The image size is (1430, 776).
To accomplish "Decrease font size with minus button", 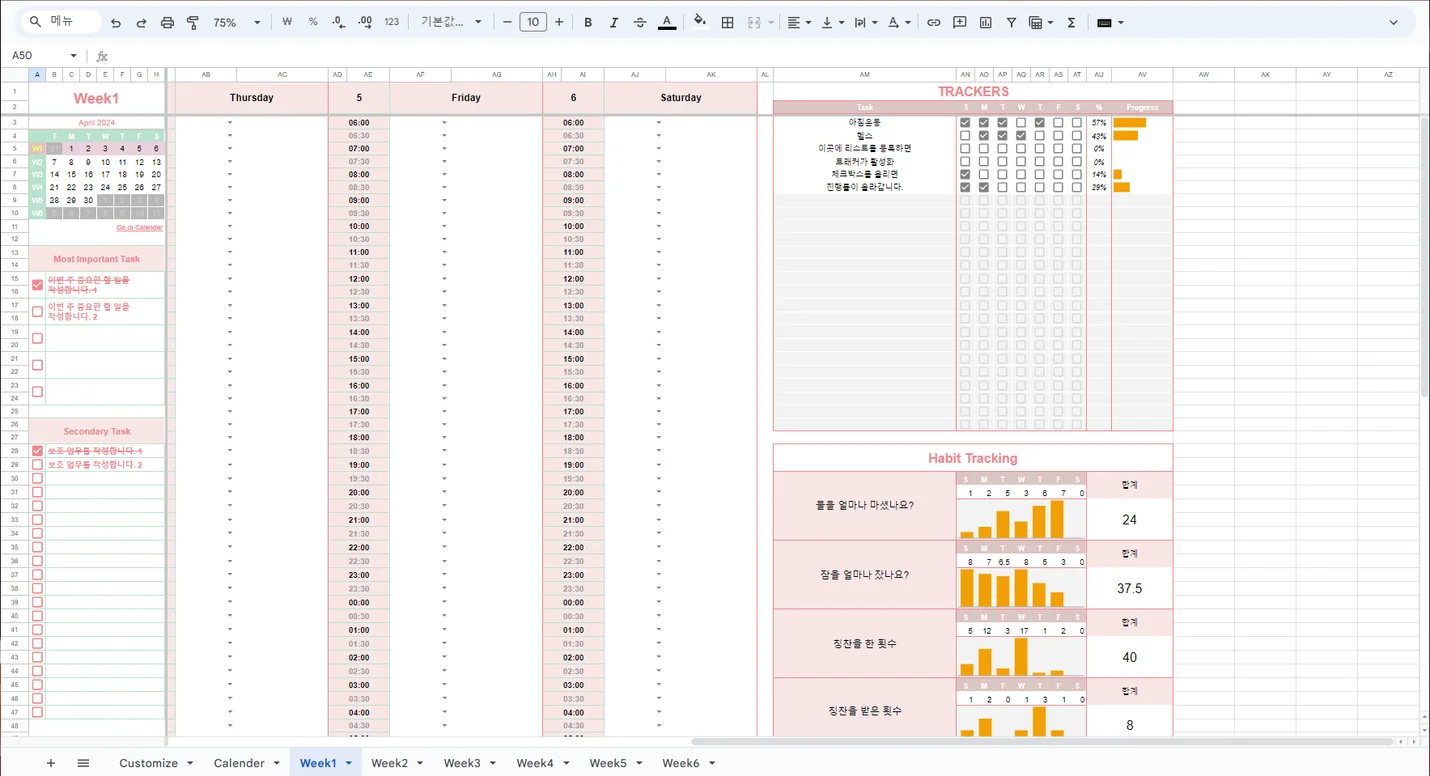I will [x=507, y=22].
